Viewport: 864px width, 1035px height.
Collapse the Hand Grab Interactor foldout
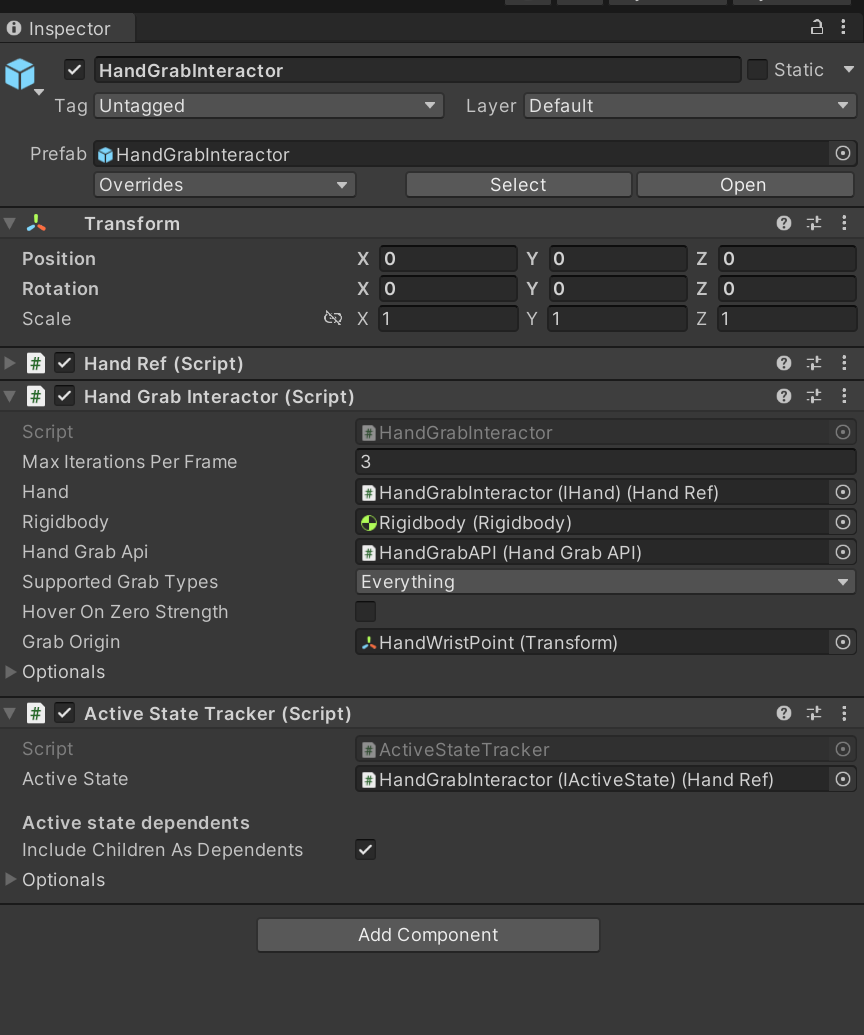tap(10, 396)
